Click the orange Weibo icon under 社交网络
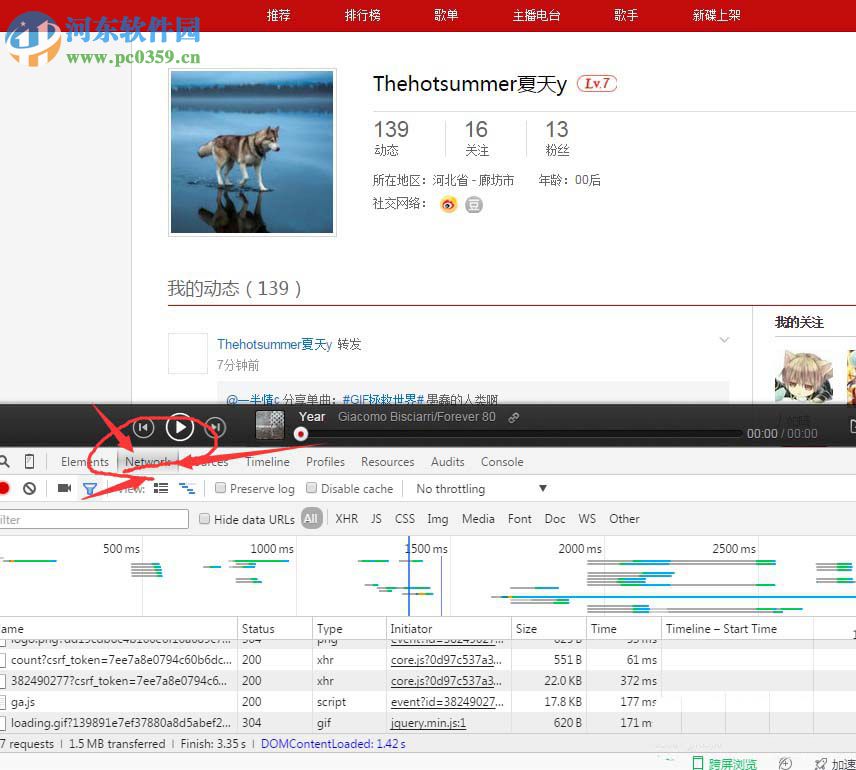This screenshot has height=770, width=856. pos(448,204)
